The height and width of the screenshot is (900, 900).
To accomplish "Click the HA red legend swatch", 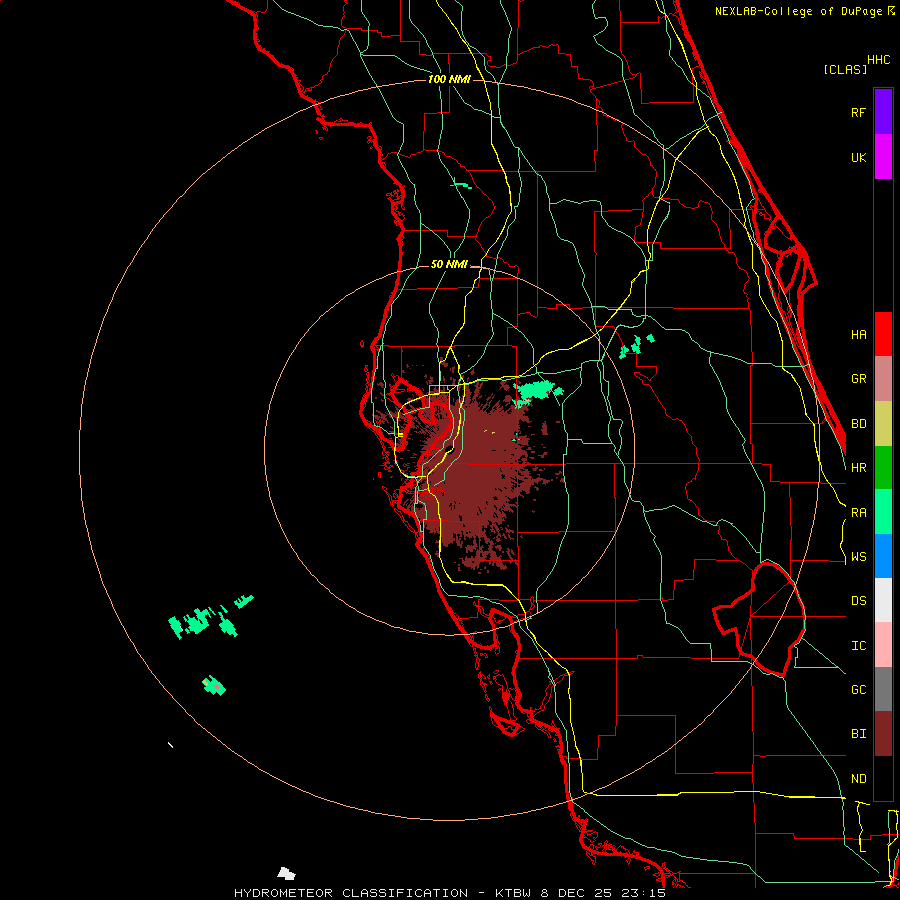I will click(x=883, y=334).
